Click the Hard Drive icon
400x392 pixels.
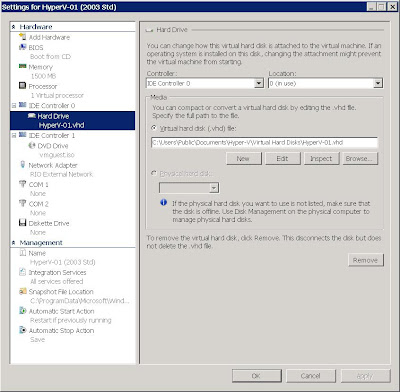[x=32, y=116]
